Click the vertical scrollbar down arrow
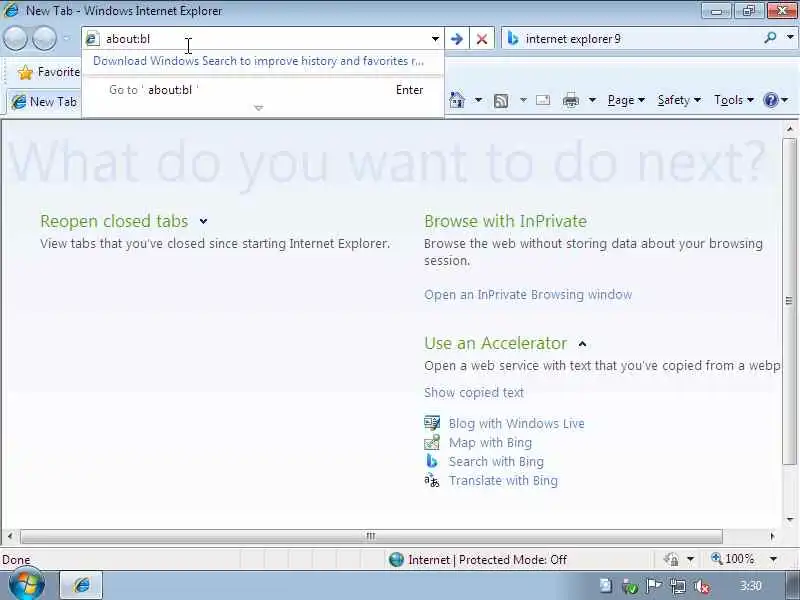The image size is (800, 600). point(790,519)
